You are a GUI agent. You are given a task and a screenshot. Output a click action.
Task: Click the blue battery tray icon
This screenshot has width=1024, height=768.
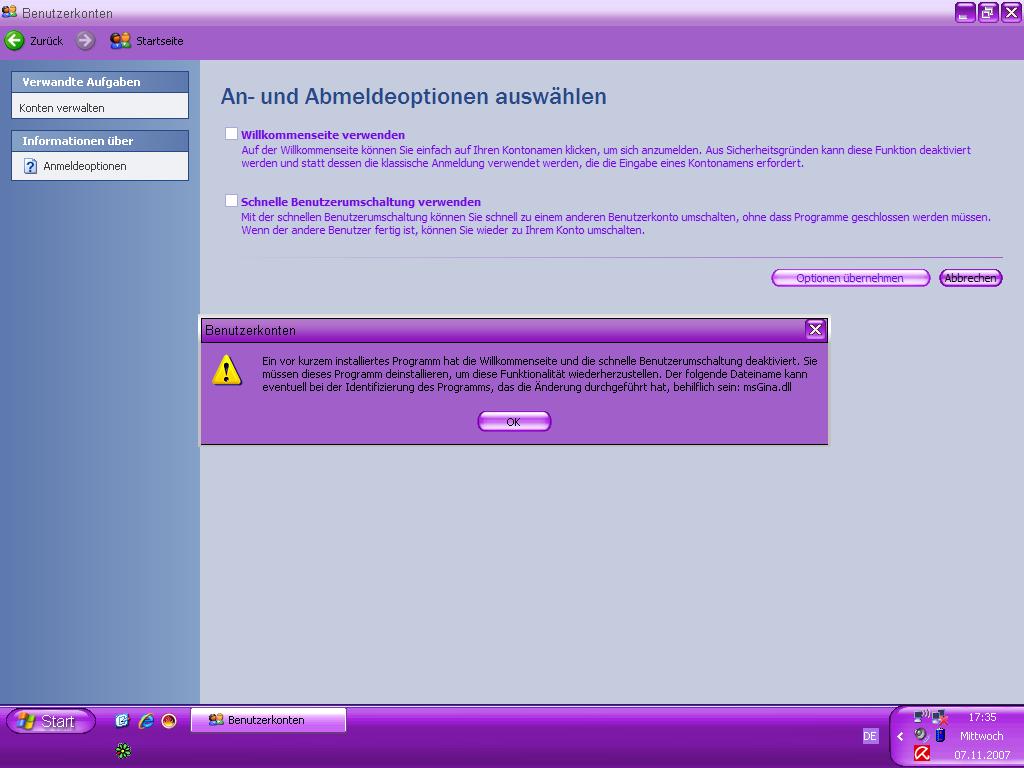tap(940, 735)
